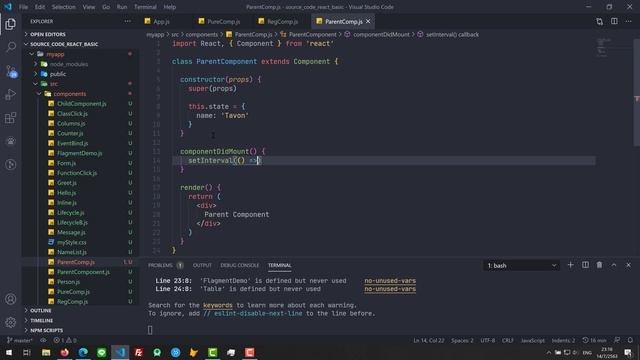This screenshot has height=360, width=640.
Task: Change JavaScript language mode
Action: click(x=532, y=340)
